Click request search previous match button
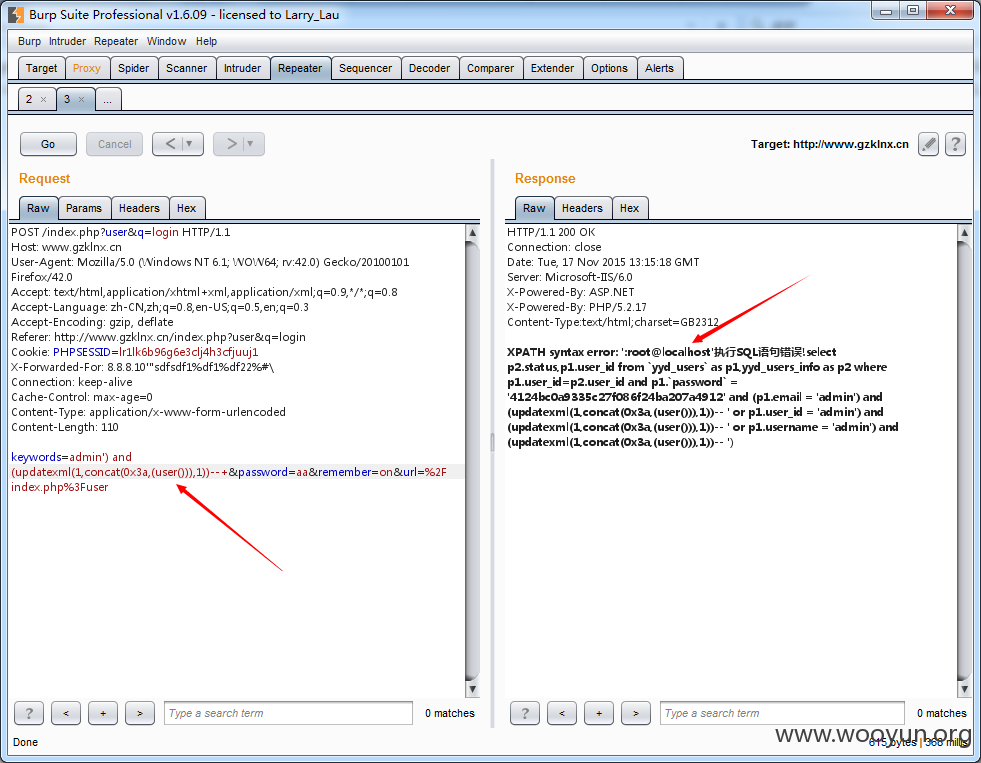This screenshot has height=763, width=981. point(66,713)
